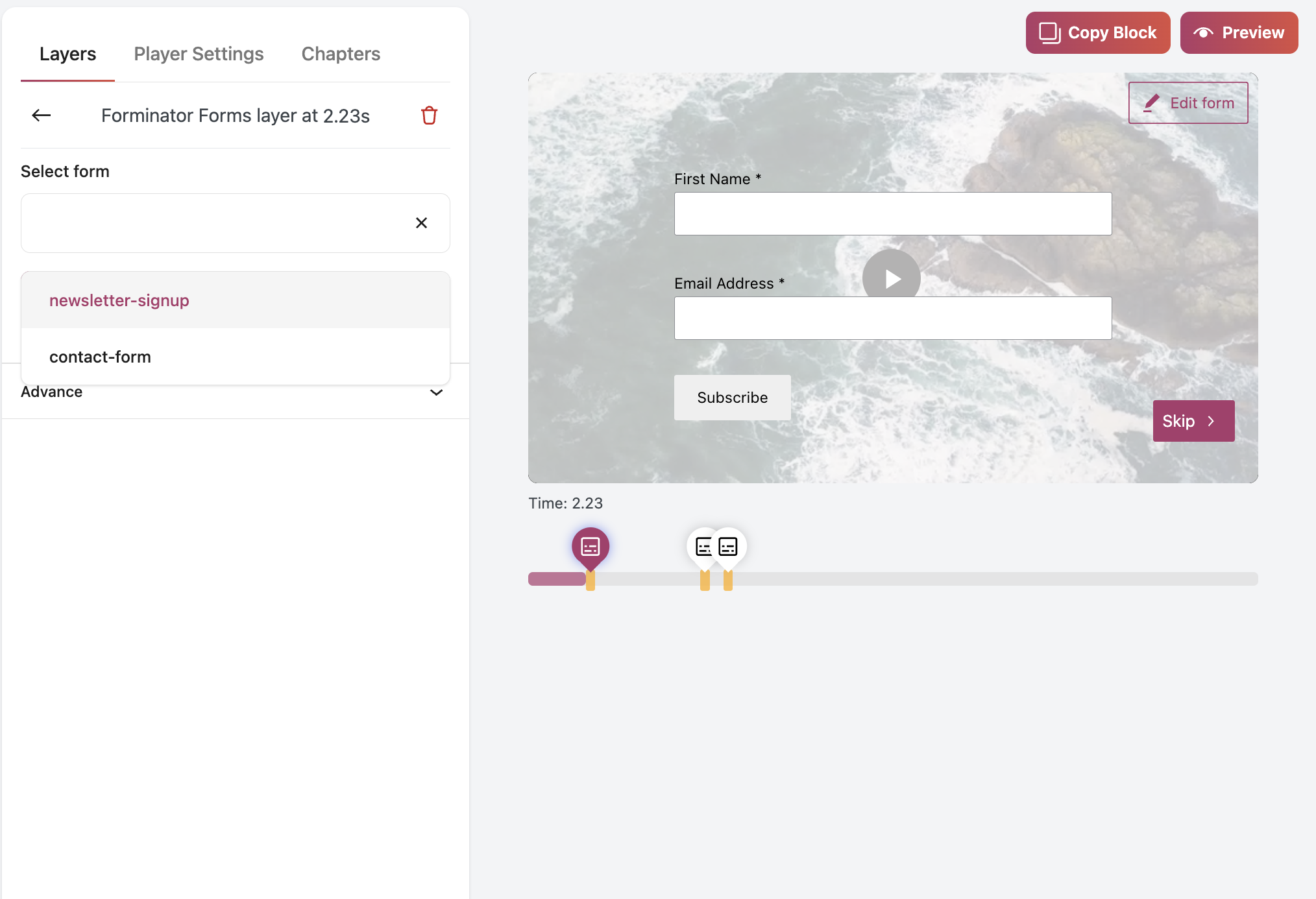Switch to the Player Settings tab
This screenshot has height=899, width=1316.
[x=199, y=54]
